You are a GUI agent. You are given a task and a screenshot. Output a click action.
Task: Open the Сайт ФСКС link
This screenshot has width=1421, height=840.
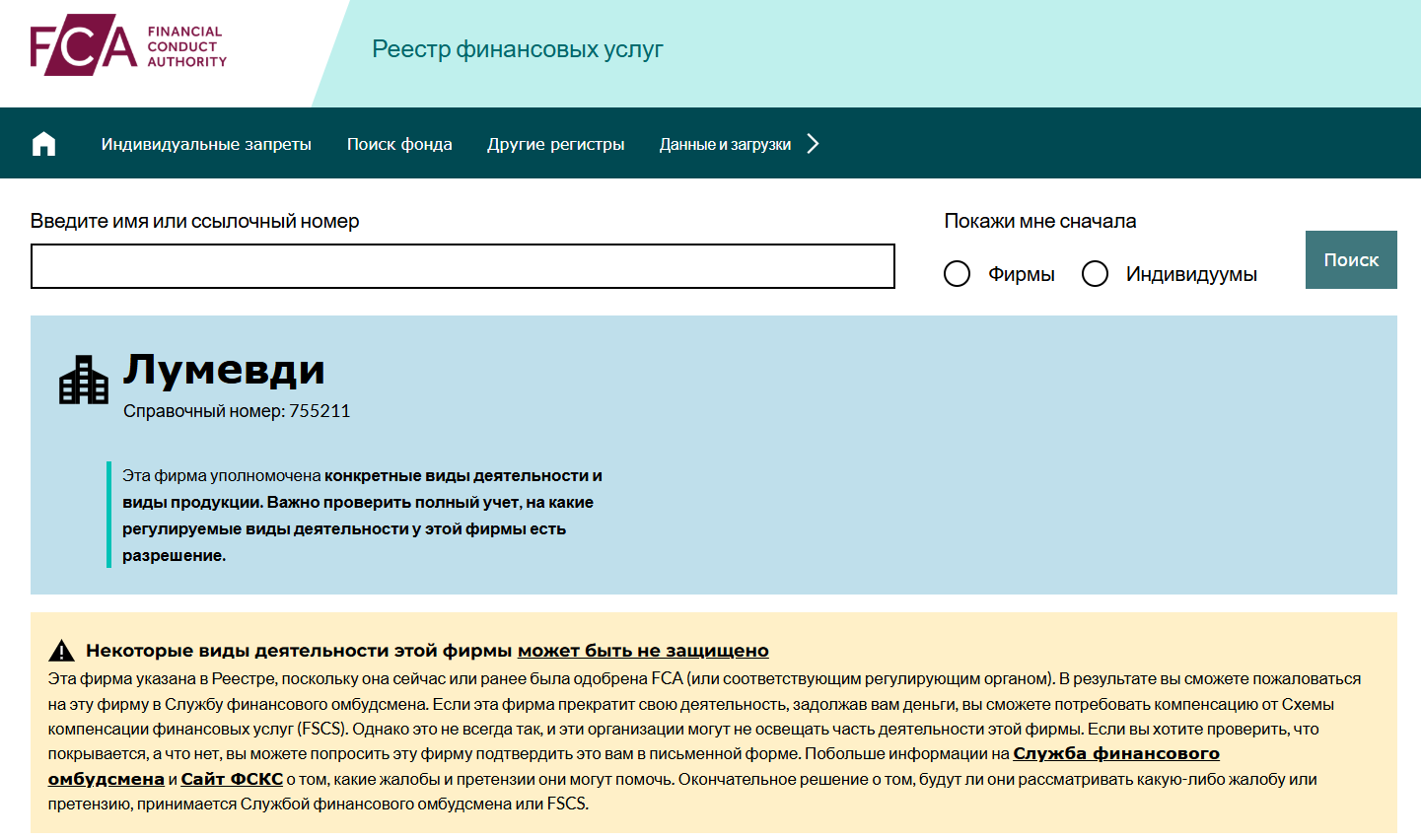pyautogui.click(x=232, y=779)
